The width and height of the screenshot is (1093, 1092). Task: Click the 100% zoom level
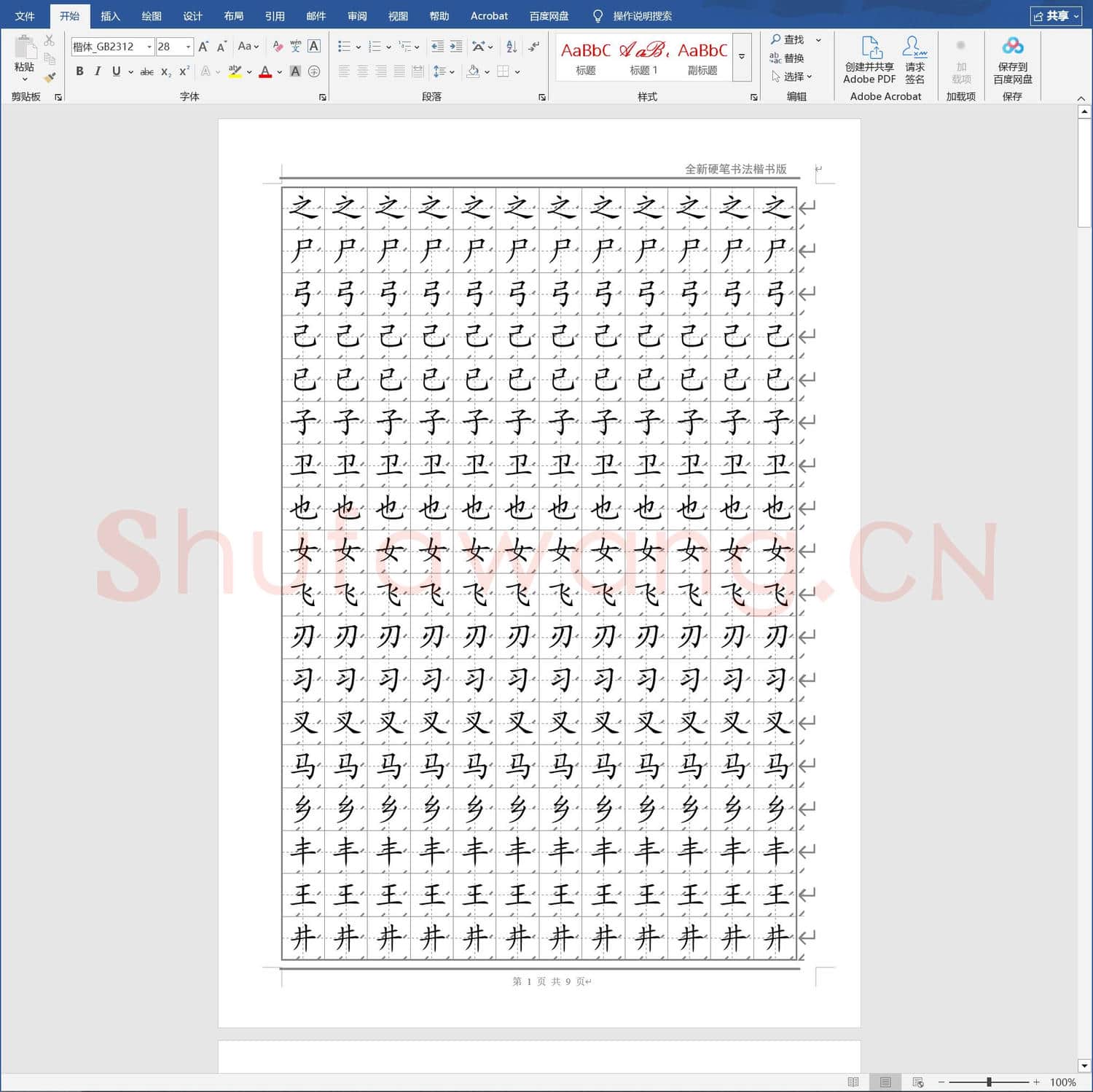[x=1062, y=1082]
